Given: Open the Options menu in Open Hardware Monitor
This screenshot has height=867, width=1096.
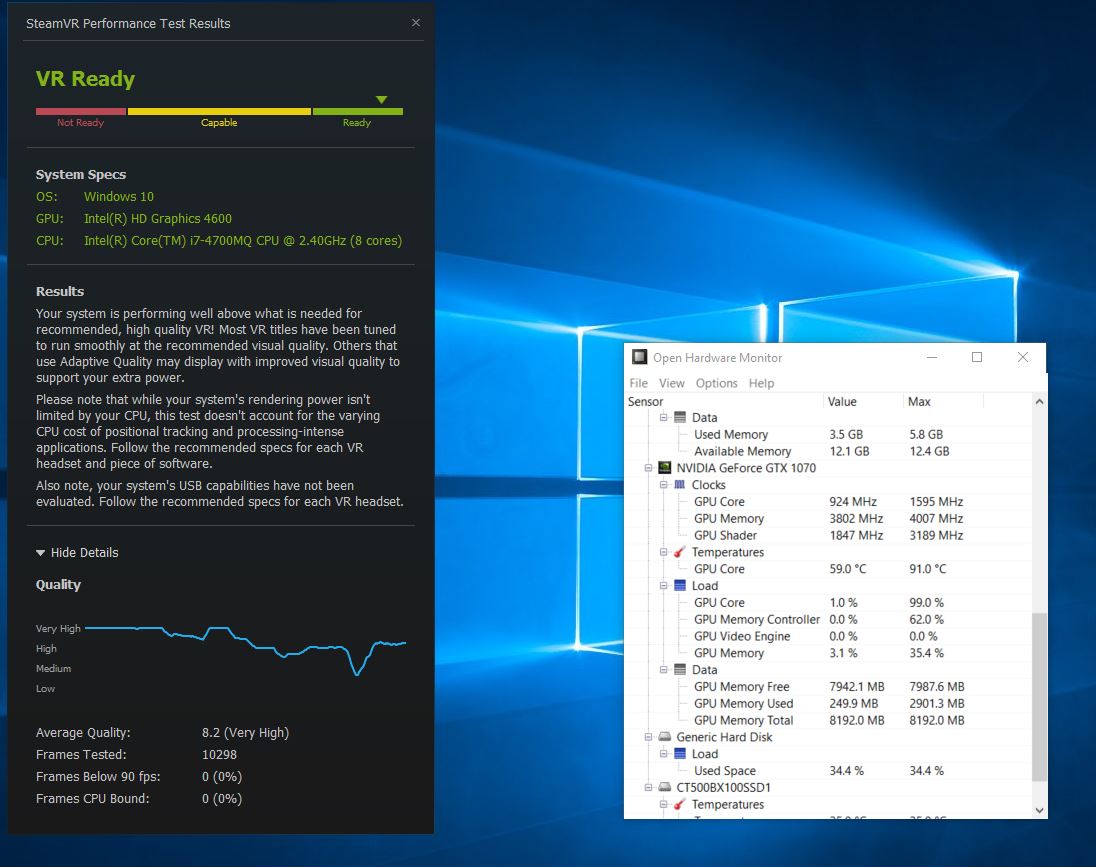Looking at the screenshot, I should [x=716, y=383].
